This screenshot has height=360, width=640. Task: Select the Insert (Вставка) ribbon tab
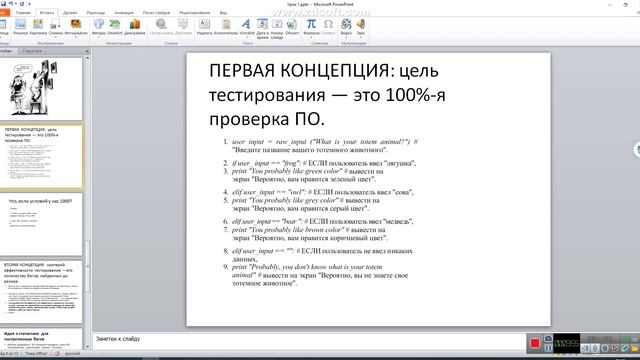click(x=47, y=13)
